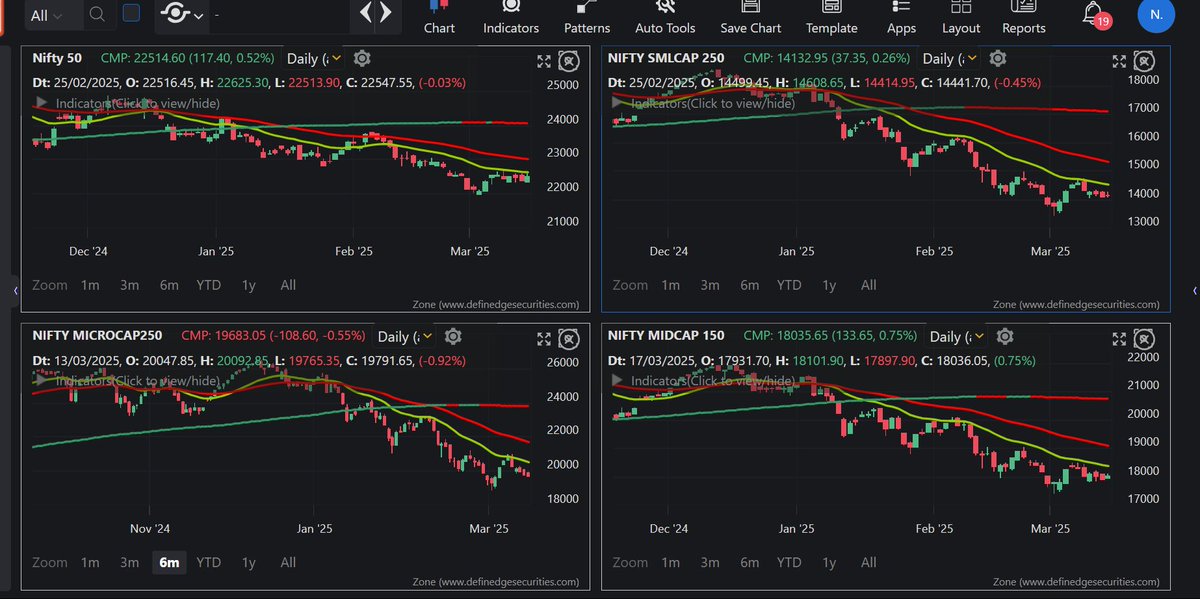Maximize the NIFTY MIDCAP 150 chart panel
This screenshot has height=599, width=1200.
1119,339
